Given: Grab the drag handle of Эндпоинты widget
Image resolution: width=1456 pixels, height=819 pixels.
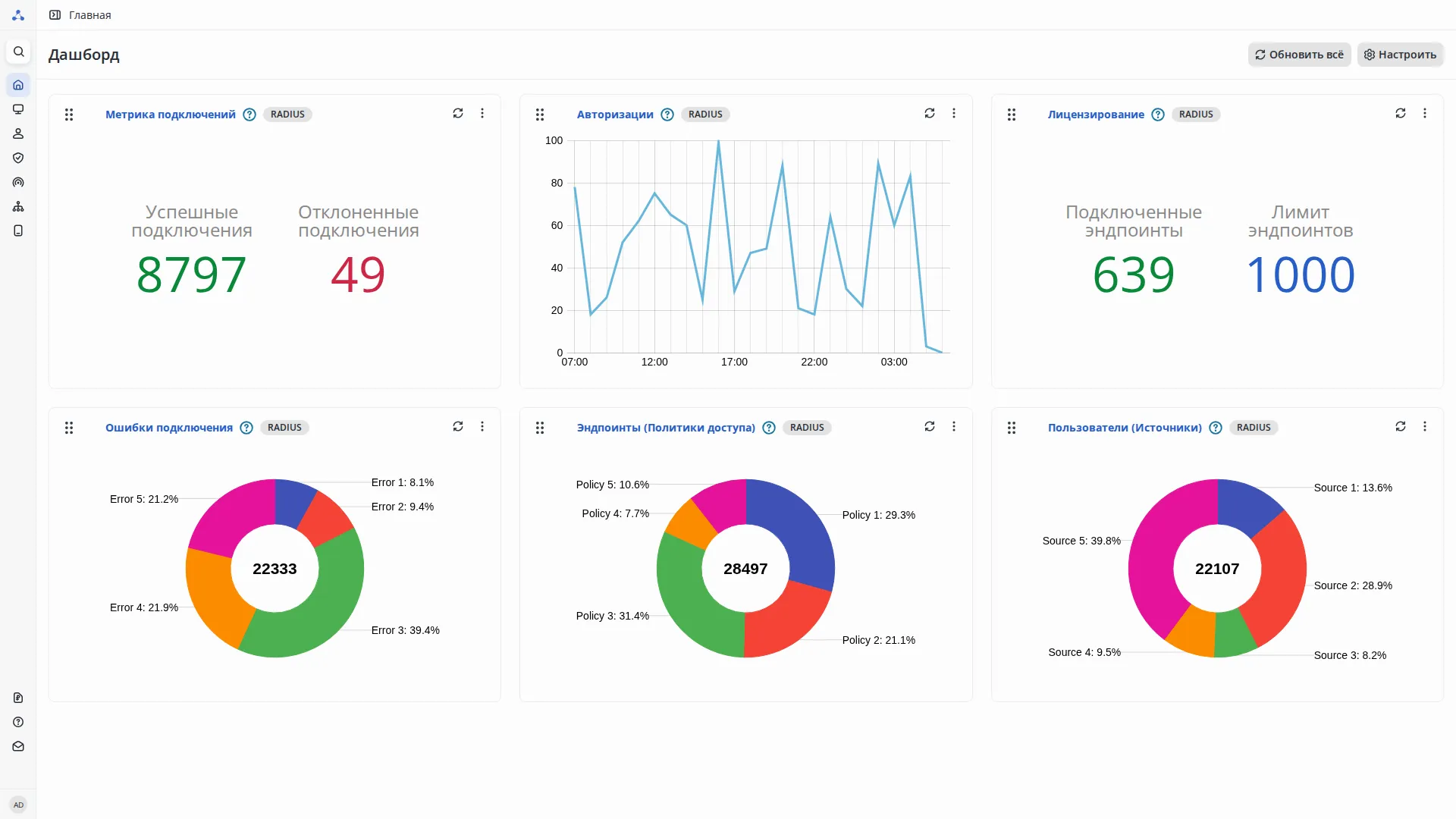Looking at the screenshot, I should coord(540,428).
